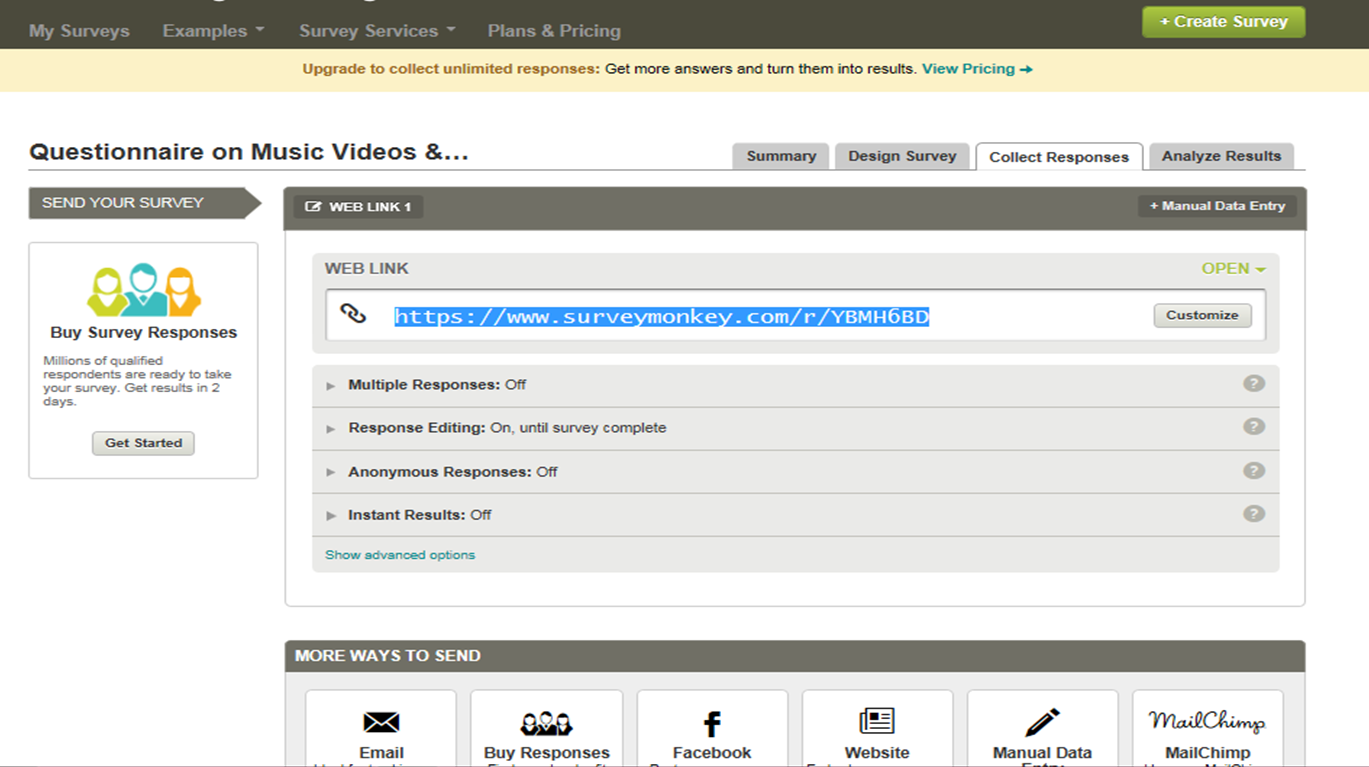Click the "WEB LINK" section heading
Image resolution: width=1369 pixels, height=767 pixels.
pos(367,268)
